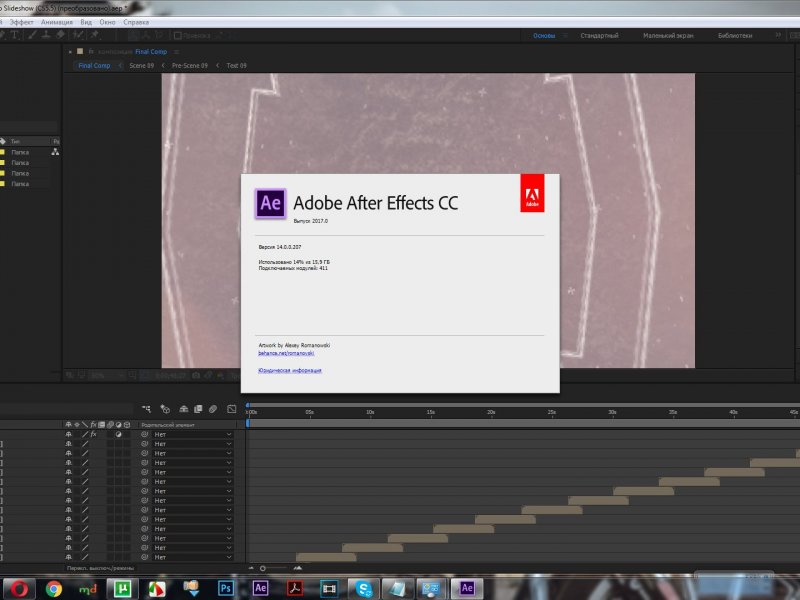Open the Вид menu

(86, 22)
